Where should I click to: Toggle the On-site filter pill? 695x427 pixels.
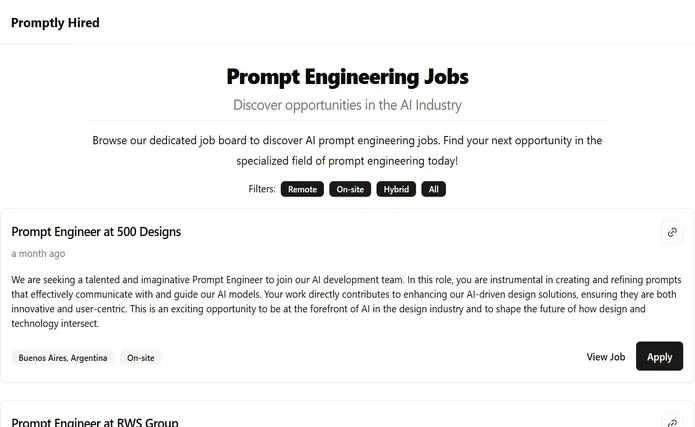pyautogui.click(x=350, y=189)
